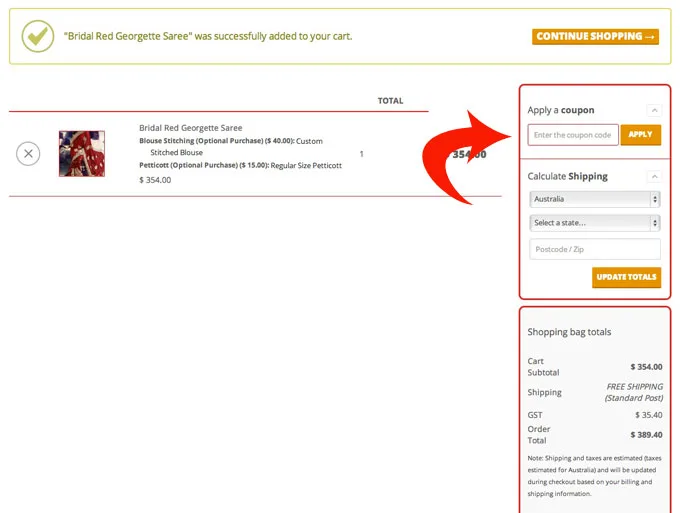The image size is (680, 513).
Task: Click the Continue Shopping button
Action: (x=595, y=37)
